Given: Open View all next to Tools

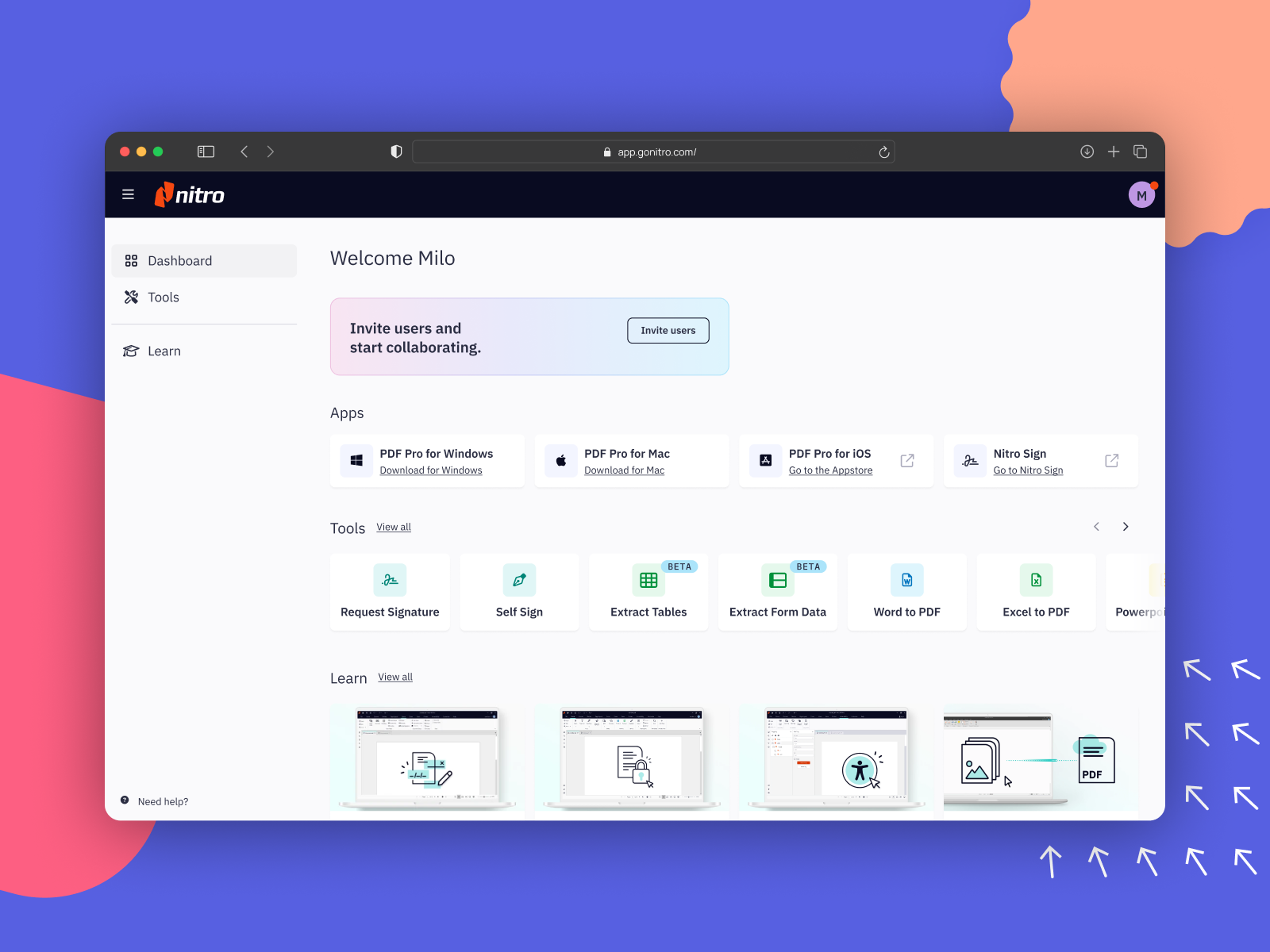Looking at the screenshot, I should [x=393, y=527].
